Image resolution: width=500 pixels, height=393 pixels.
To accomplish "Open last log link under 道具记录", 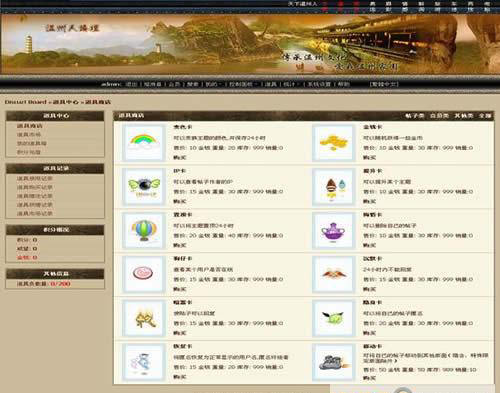I will pyautogui.click(x=35, y=213).
